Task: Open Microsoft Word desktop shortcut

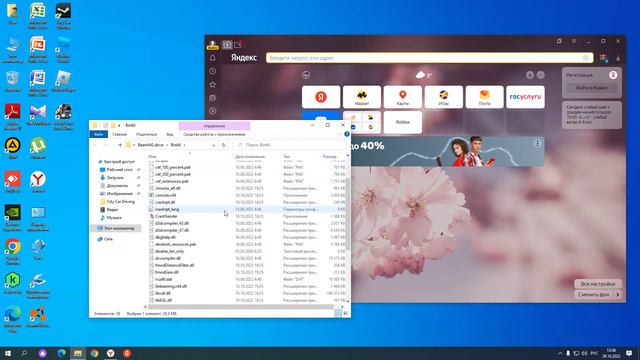Action: [38, 83]
